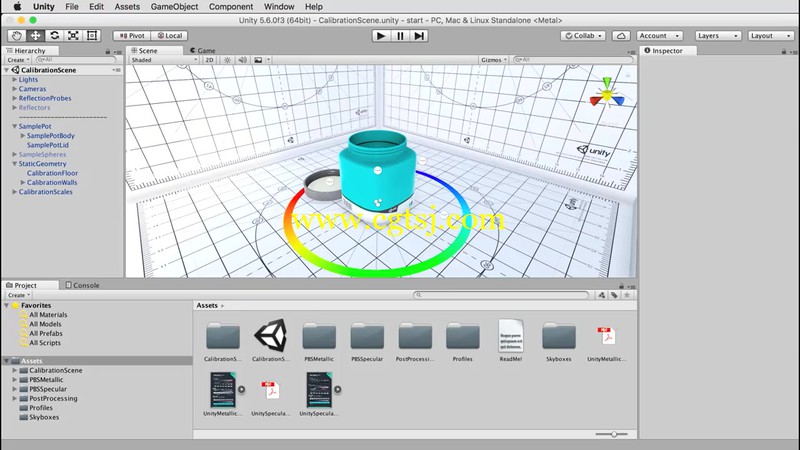Viewport: 800px width, 450px height.
Task: Select the Rotate tool
Action: 54,36
